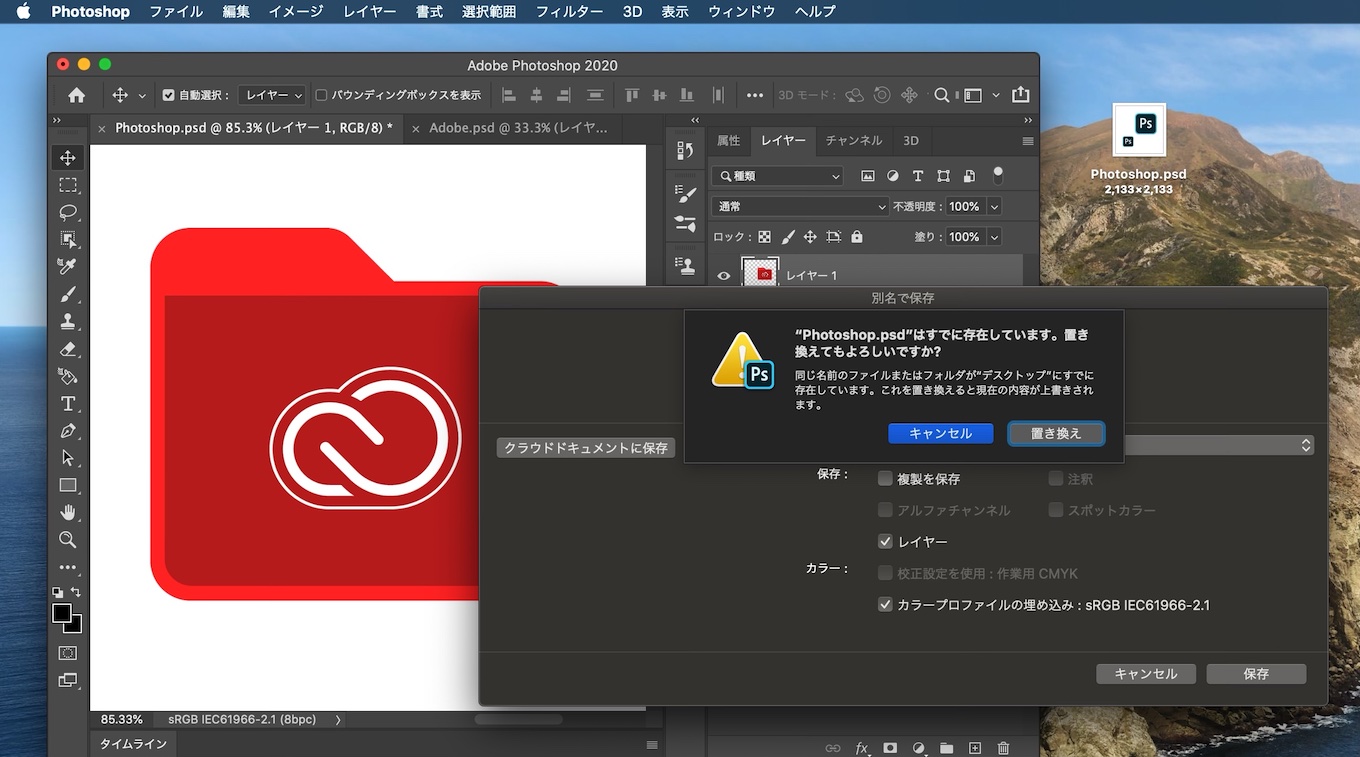Toggle lock transparent pixels icon

(x=764, y=237)
